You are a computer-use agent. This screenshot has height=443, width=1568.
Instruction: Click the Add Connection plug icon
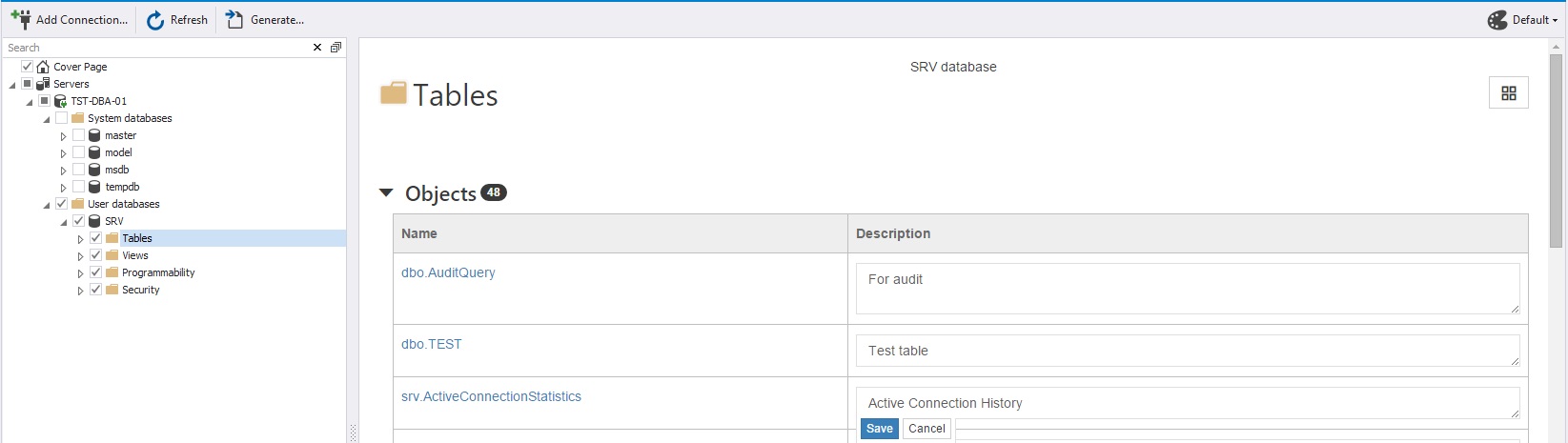pyautogui.click(x=20, y=19)
